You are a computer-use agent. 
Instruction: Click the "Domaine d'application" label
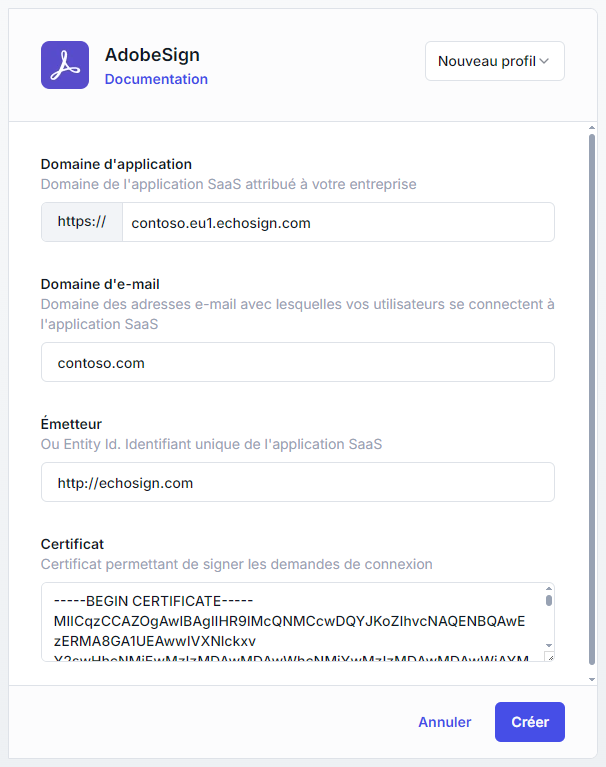(x=116, y=164)
